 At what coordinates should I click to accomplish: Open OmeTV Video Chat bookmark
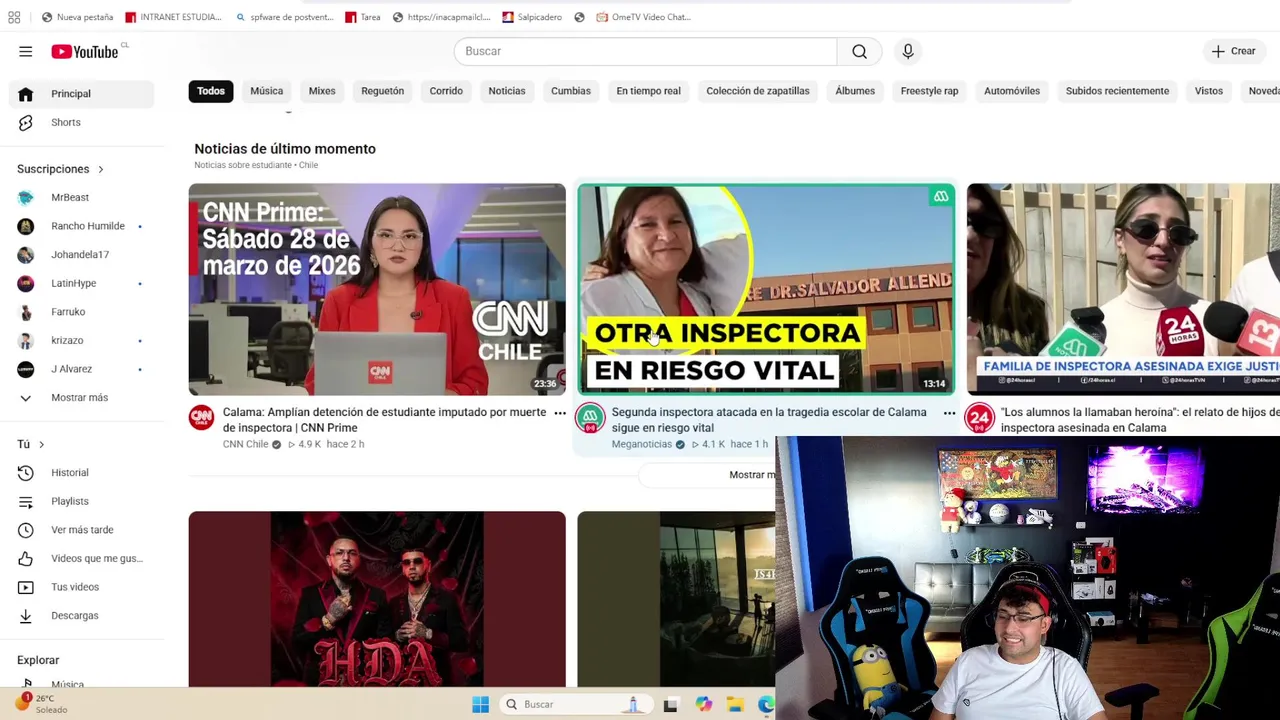pos(643,17)
